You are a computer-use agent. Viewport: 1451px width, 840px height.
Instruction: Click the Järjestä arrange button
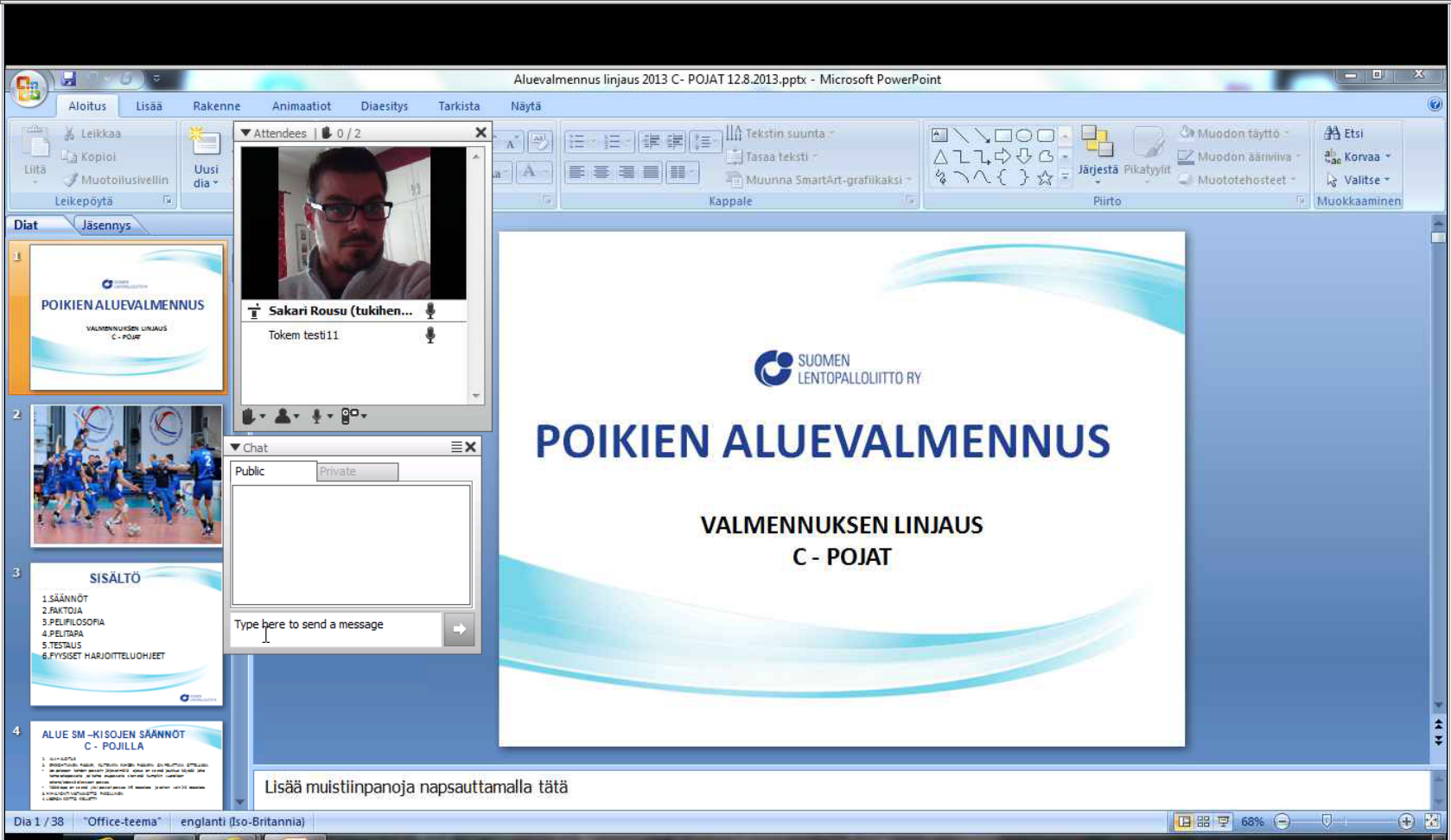pyautogui.click(x=1098, y=152)
